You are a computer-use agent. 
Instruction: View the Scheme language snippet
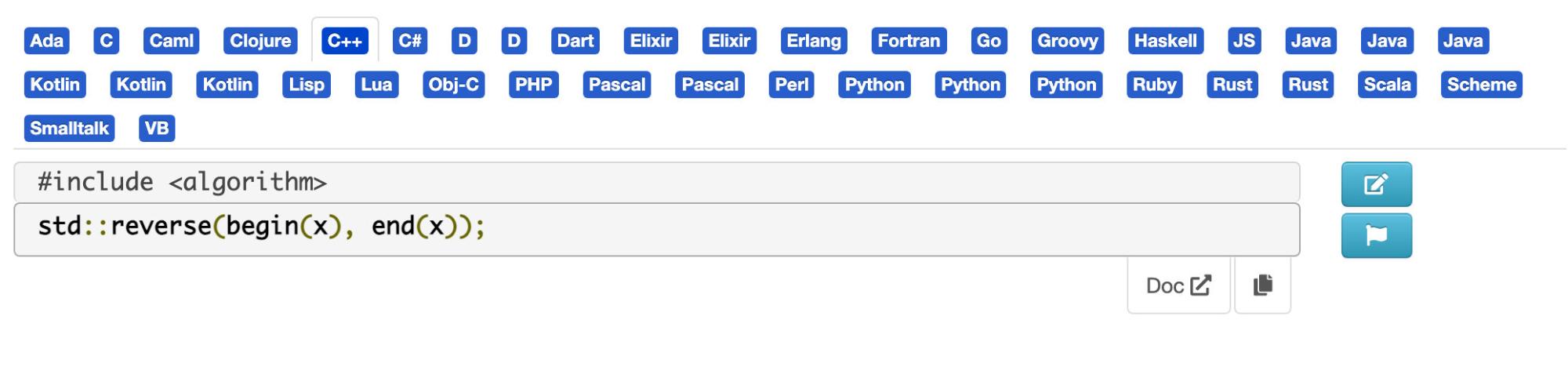(x=1481, y=85)
